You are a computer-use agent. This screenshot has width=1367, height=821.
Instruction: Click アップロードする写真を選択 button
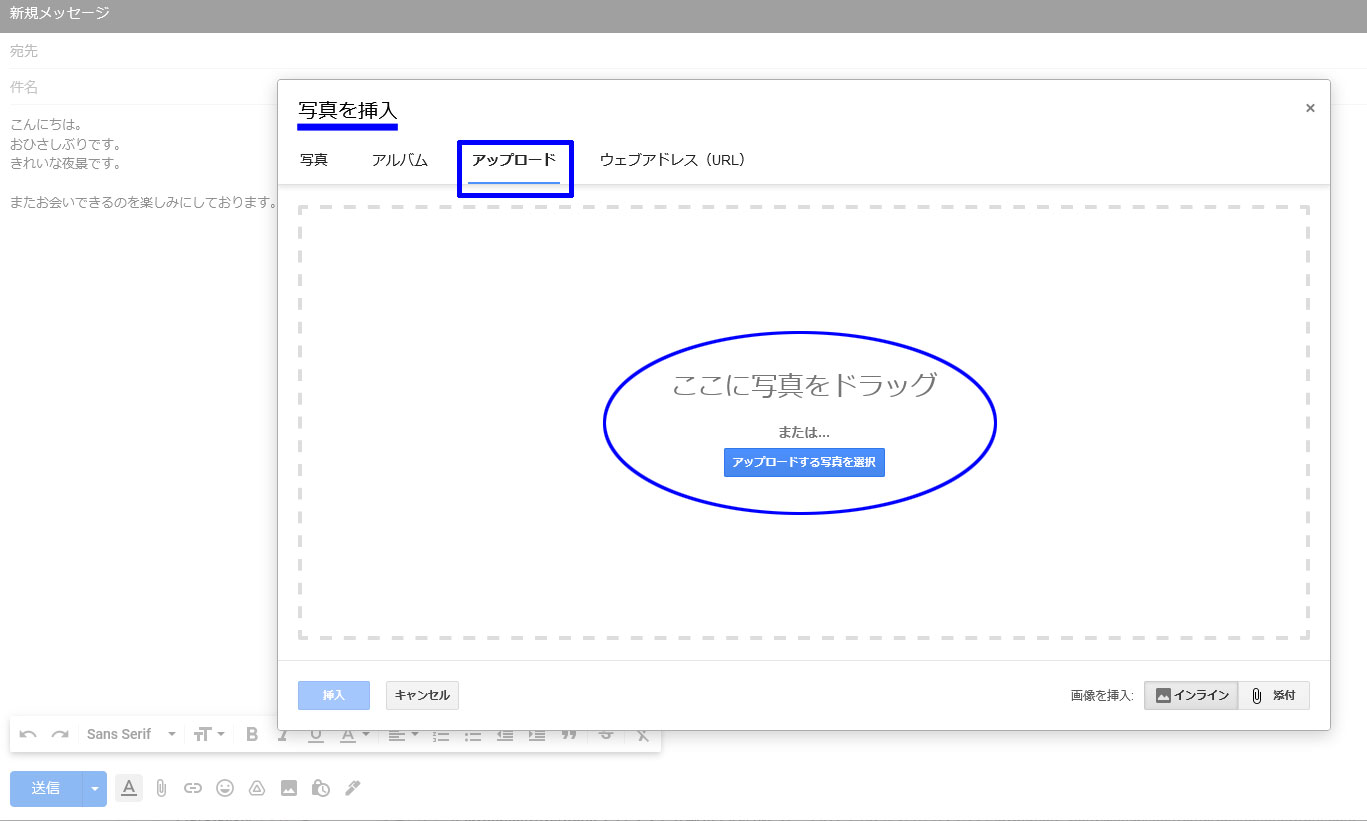coord(804,462)
